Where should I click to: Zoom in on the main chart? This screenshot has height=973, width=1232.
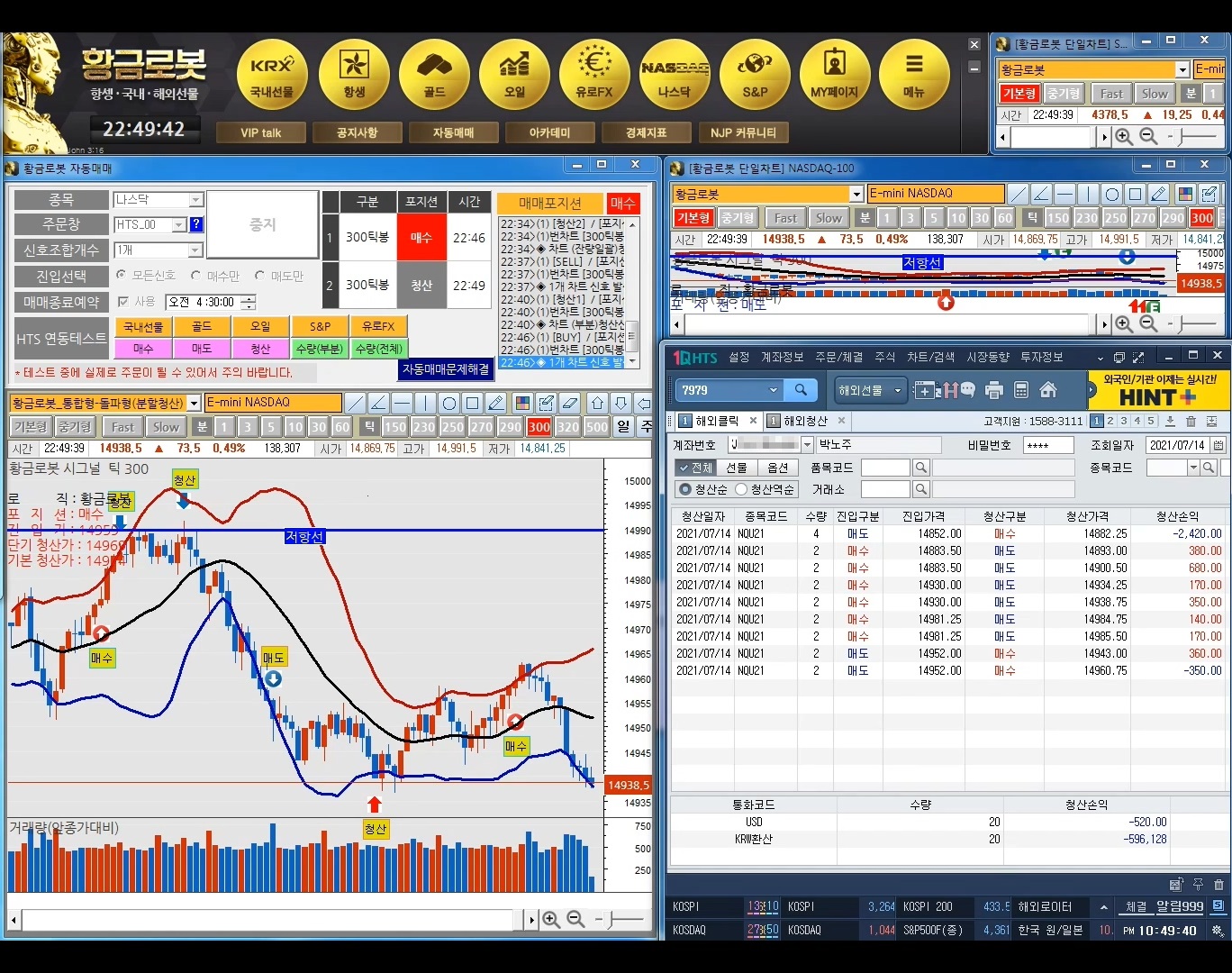551,920
